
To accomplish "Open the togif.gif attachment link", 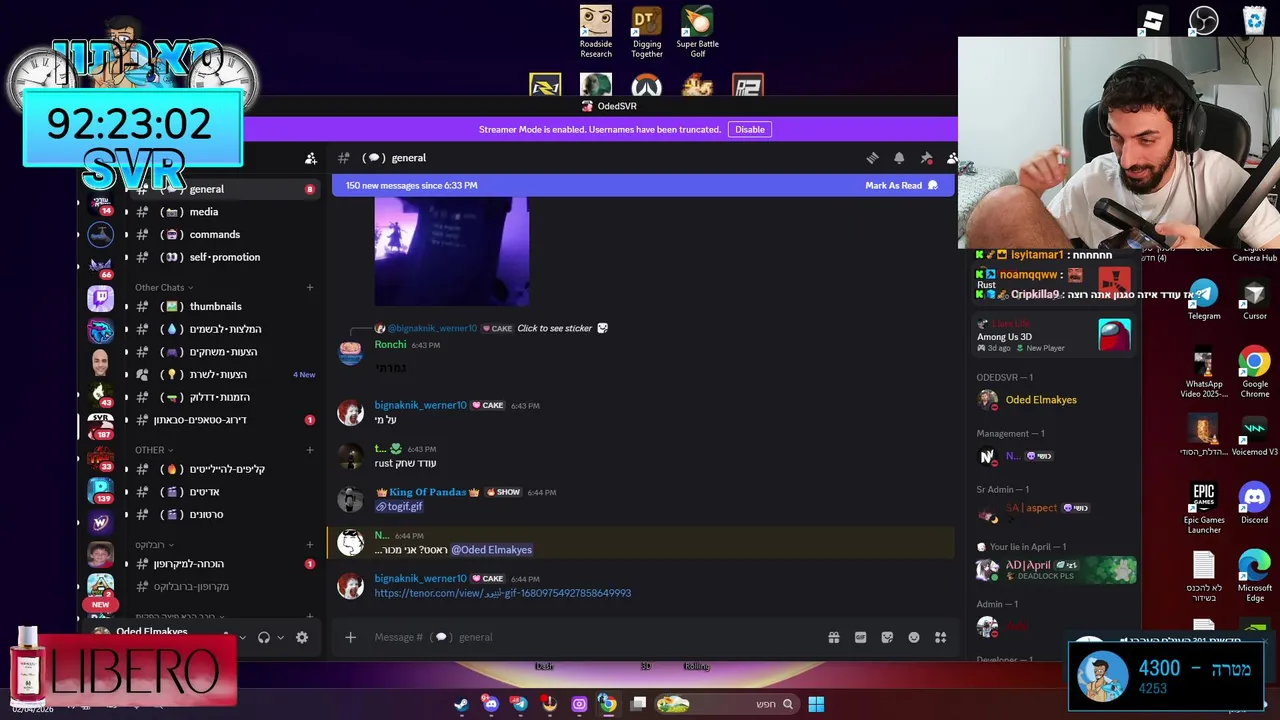I will tap(398, 506).
